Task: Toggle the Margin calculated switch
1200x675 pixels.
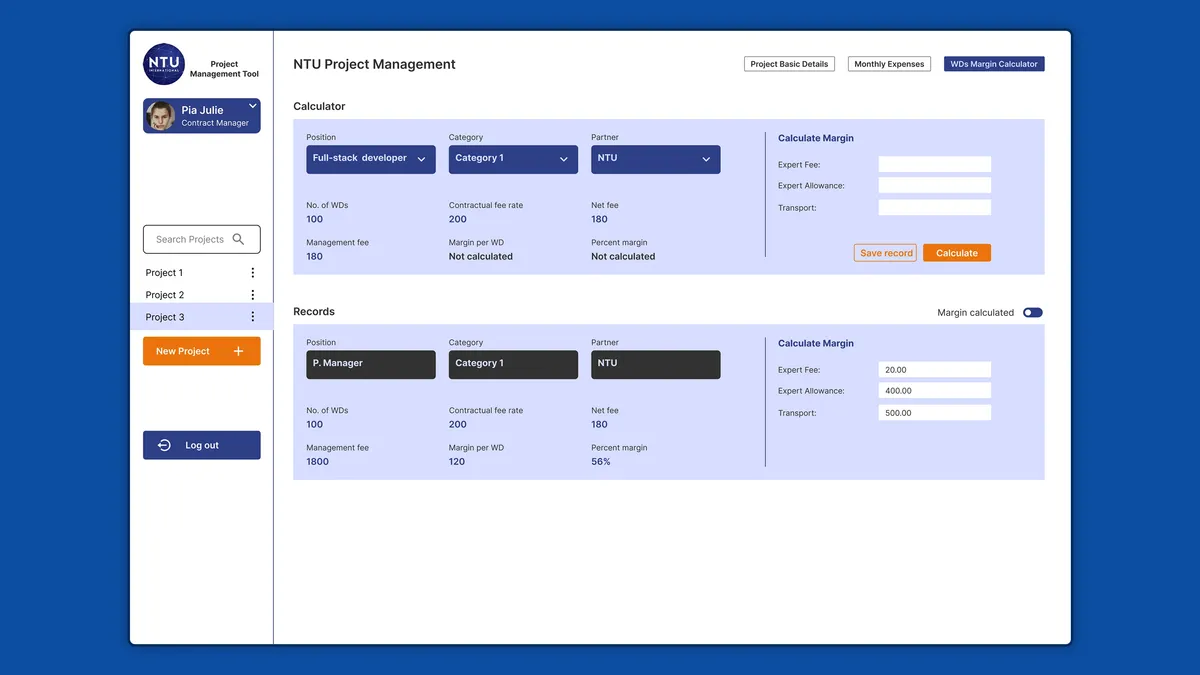Action: 1033,313
